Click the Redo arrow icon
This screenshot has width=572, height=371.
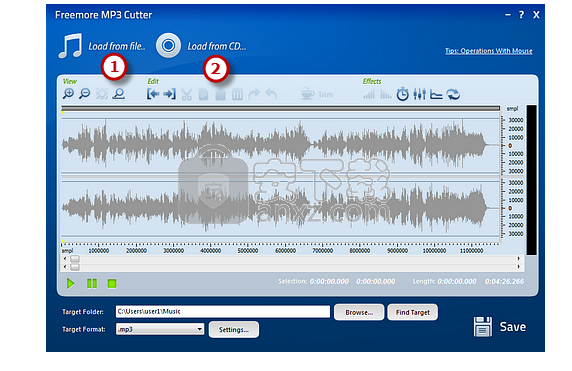point(254,94)
